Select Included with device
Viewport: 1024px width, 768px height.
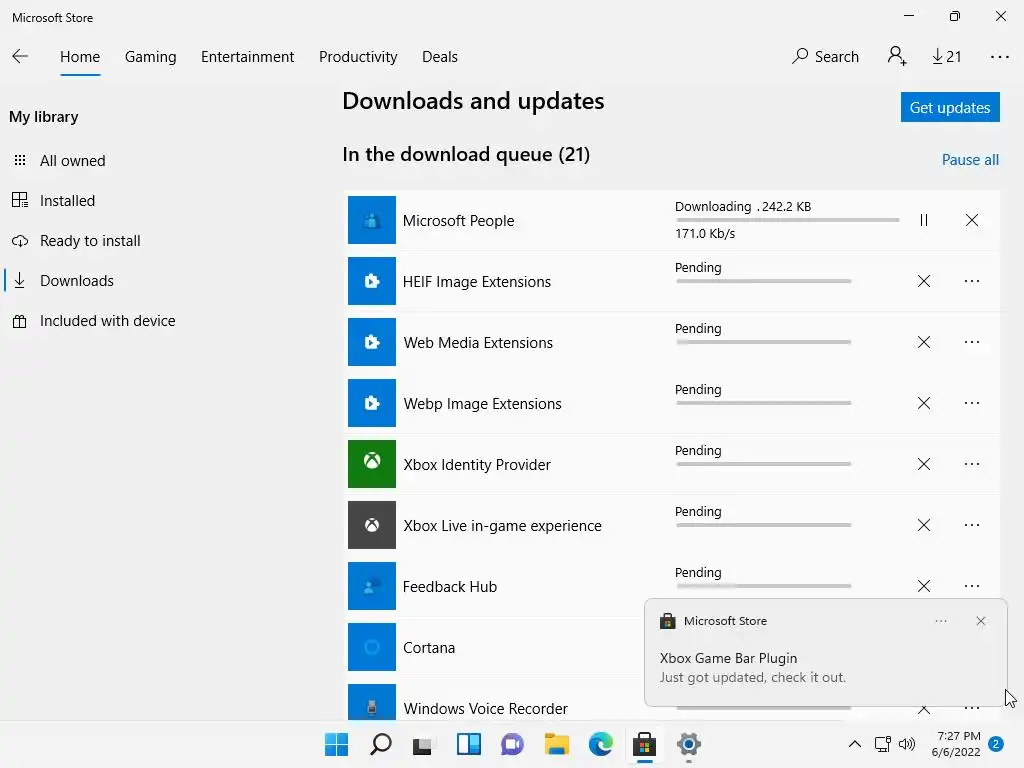click(94, 321)
